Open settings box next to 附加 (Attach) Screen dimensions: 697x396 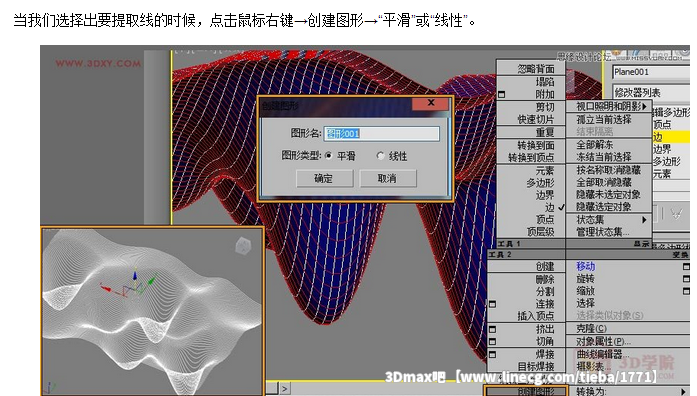coord(502,94)
